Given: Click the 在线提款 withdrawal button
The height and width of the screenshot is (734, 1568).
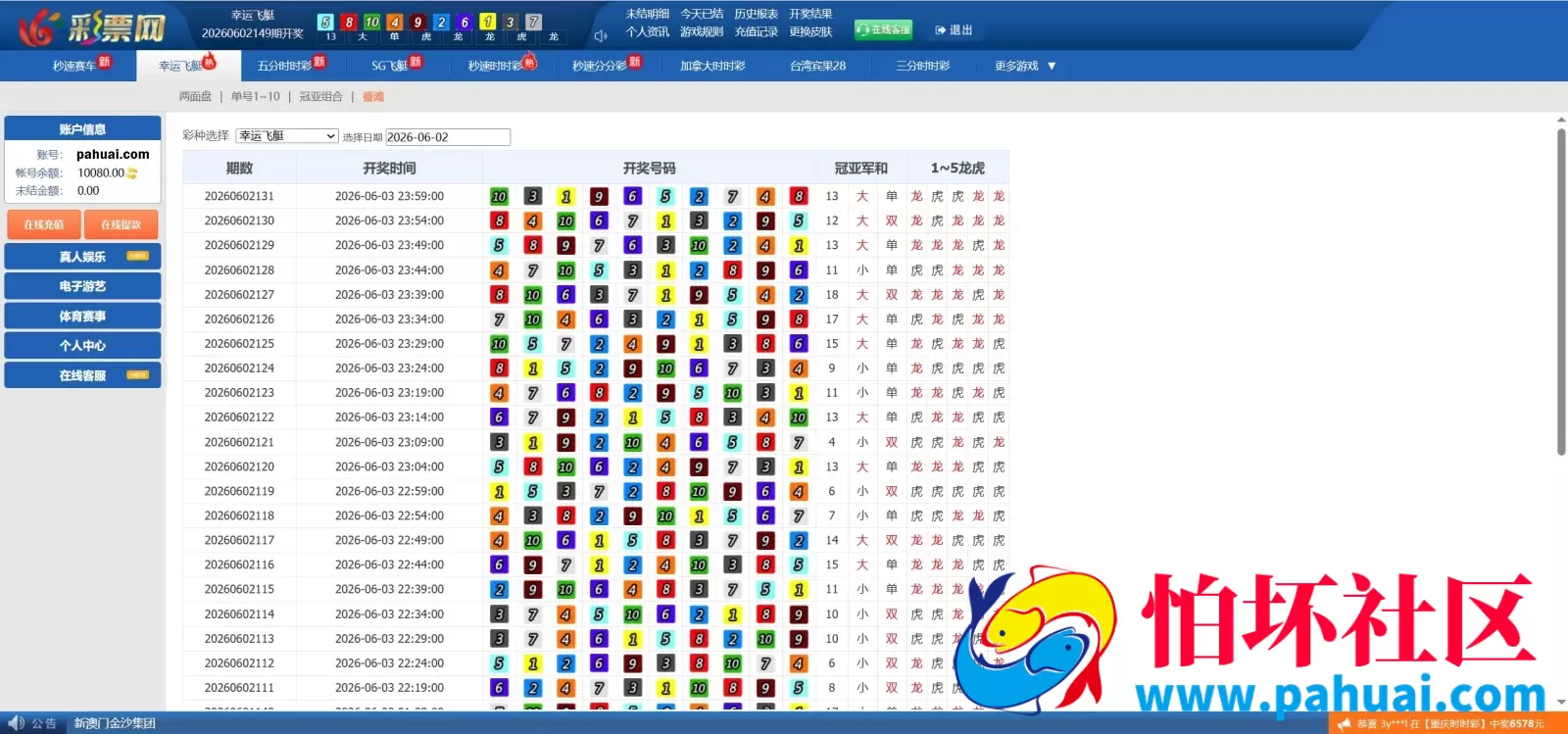Looking at the screenshot, I should point(121,224).
